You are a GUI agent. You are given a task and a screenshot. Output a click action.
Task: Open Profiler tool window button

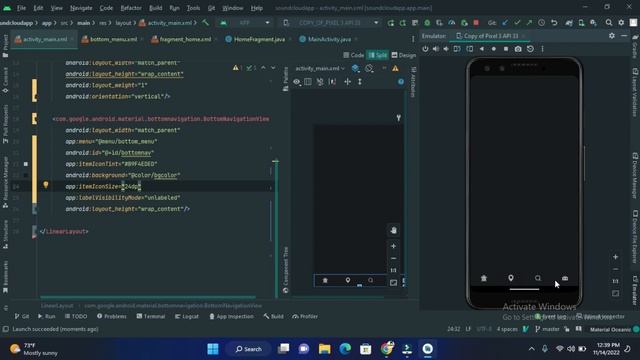305,316
